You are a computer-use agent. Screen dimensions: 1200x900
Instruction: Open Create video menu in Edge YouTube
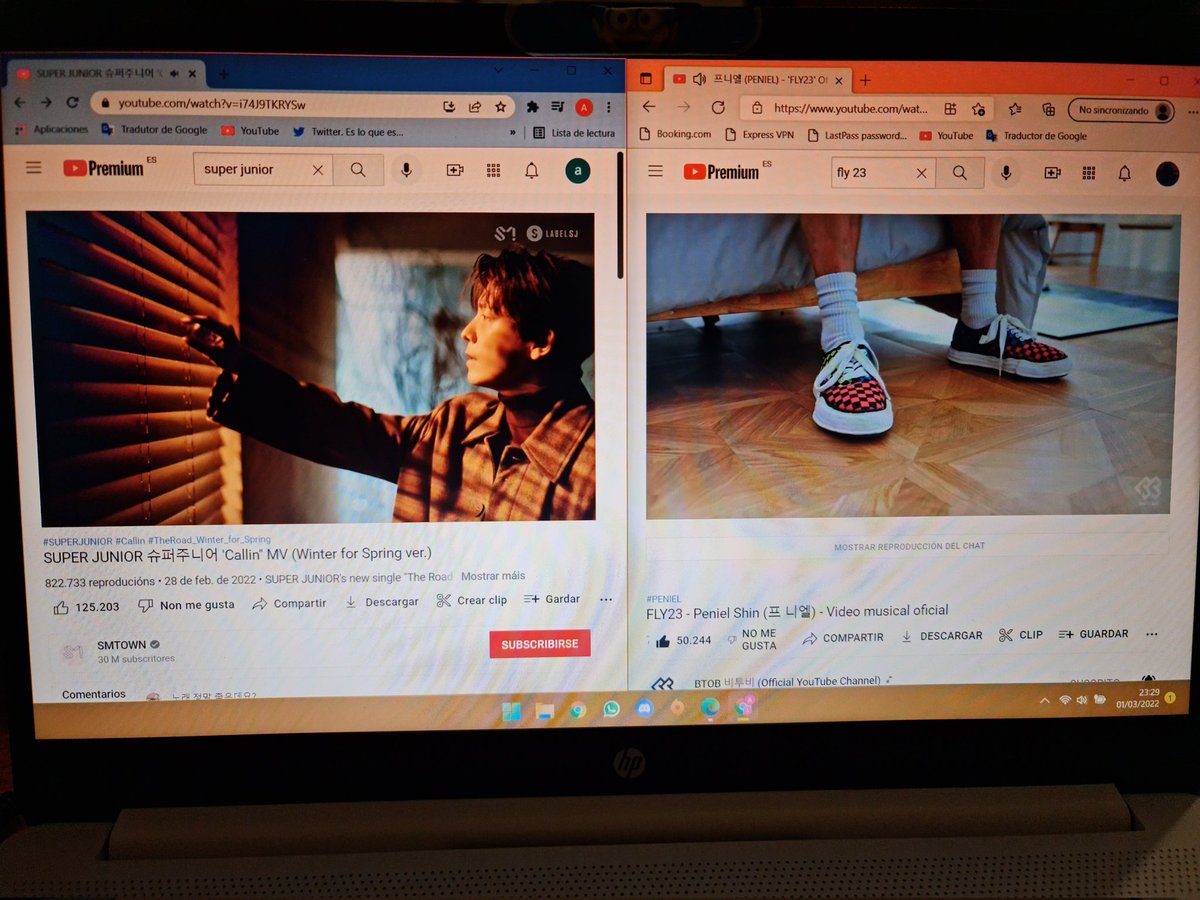coord(1052,173)
